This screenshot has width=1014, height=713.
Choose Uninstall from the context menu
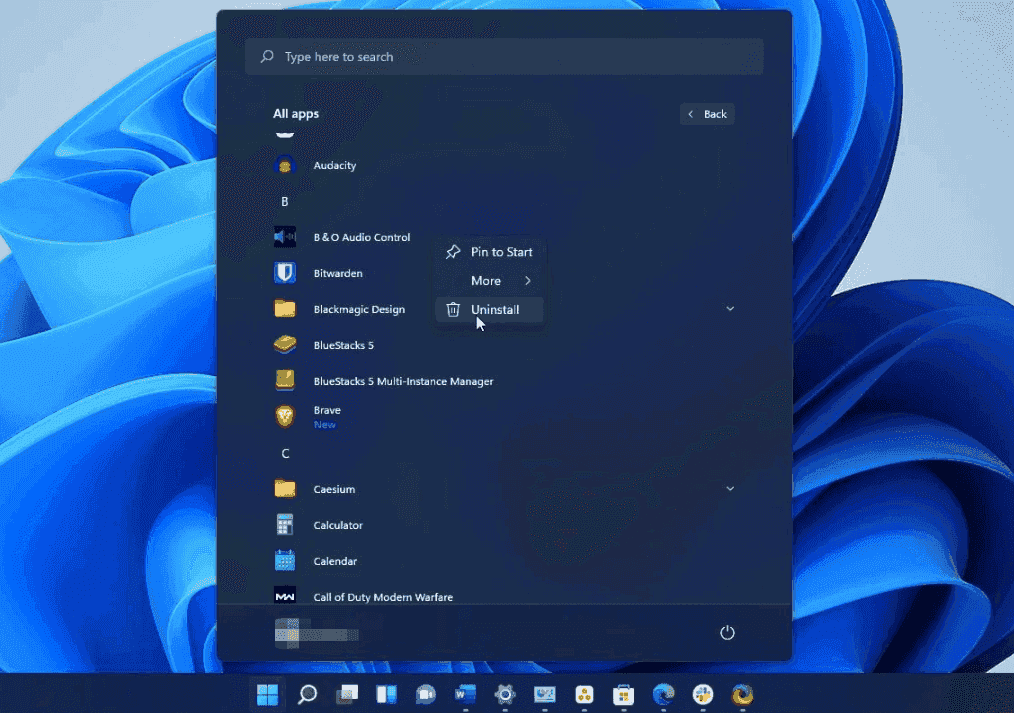coord(489,310)
